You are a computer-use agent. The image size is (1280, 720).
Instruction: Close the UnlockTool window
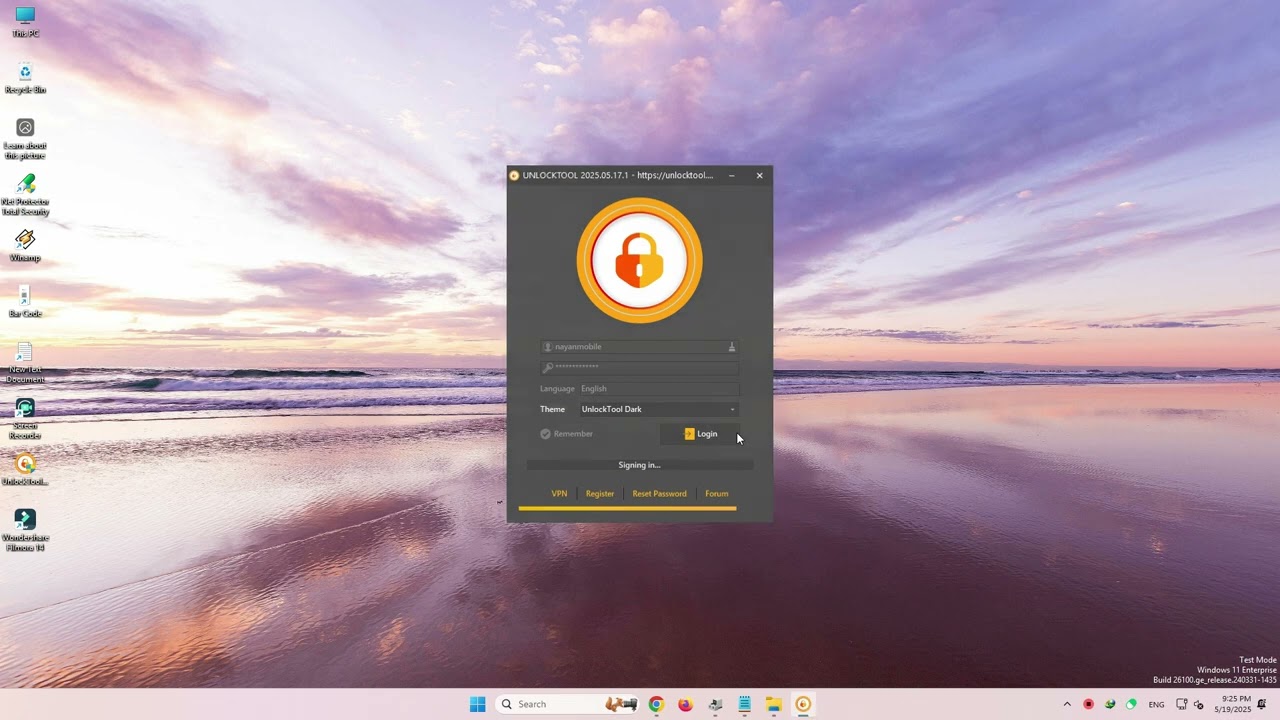pyautogui.click(x=759, y=175)
